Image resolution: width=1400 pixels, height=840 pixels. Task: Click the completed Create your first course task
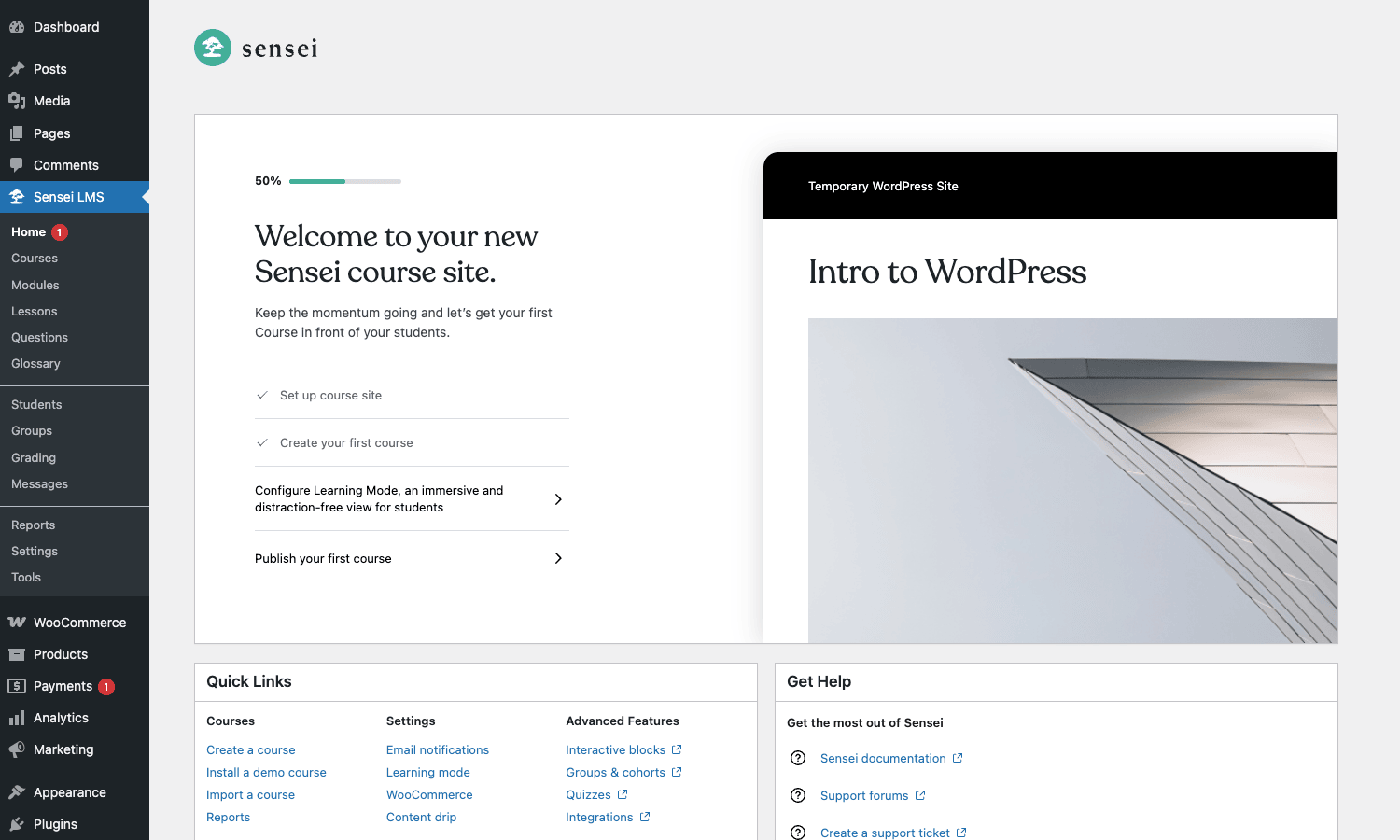(x=412, y=443)
